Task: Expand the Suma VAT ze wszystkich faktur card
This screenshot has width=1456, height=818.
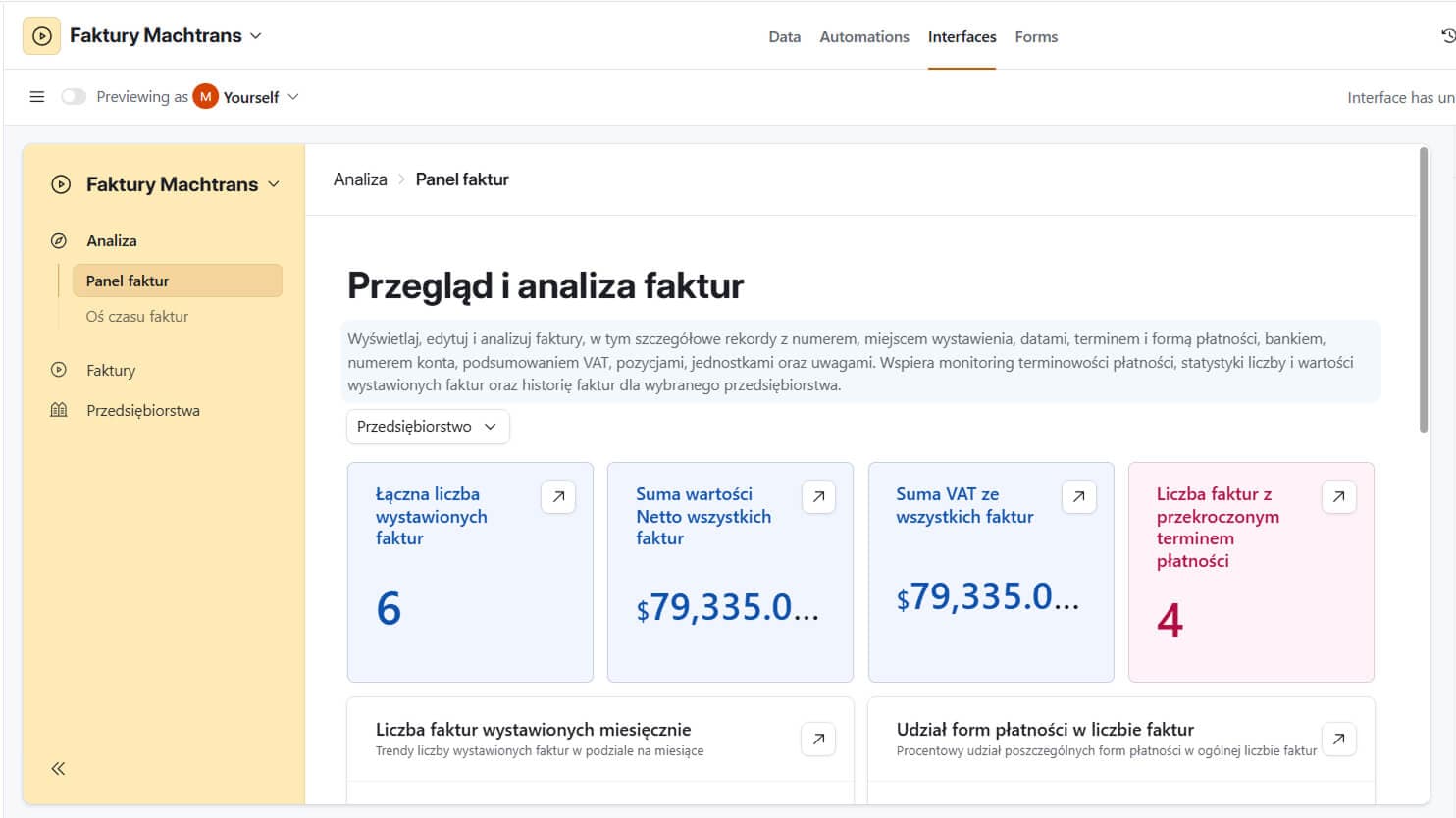Action: 1078,496
